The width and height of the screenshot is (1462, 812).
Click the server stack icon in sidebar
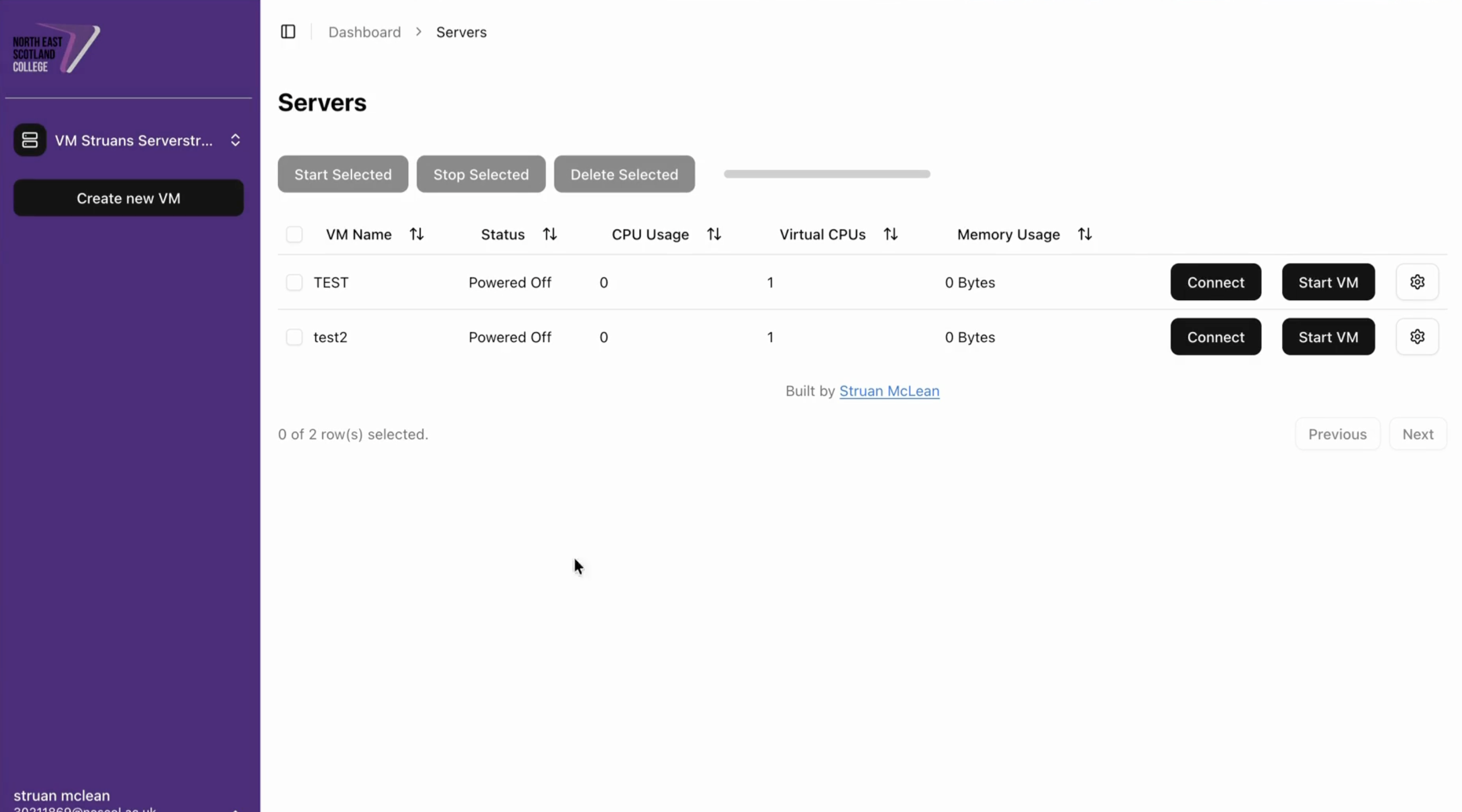tap(30, 140)
